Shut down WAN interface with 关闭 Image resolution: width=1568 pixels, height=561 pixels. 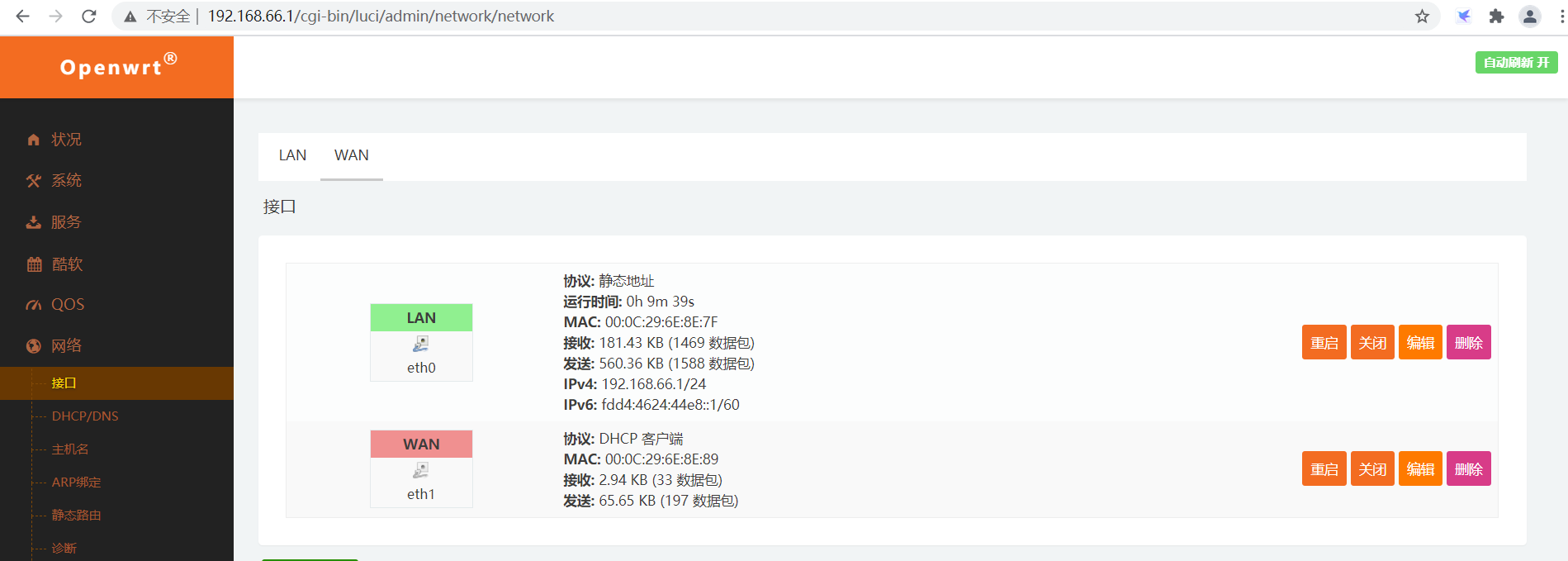point(1372,468)
